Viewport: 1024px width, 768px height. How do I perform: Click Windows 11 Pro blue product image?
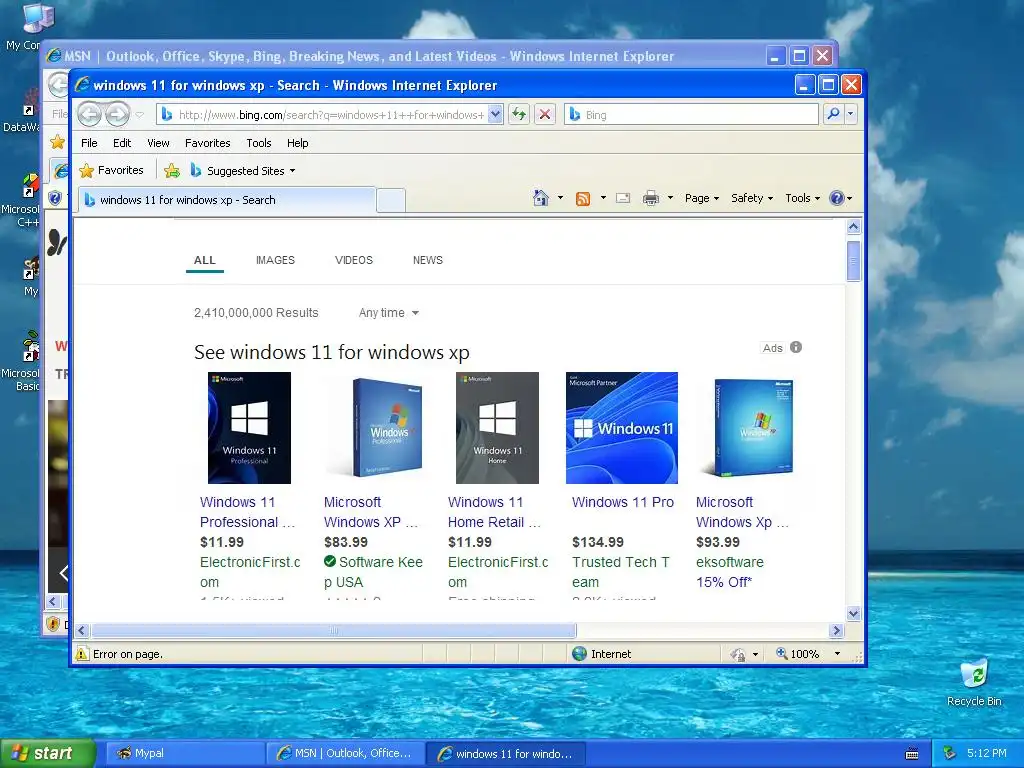point(622,428)
